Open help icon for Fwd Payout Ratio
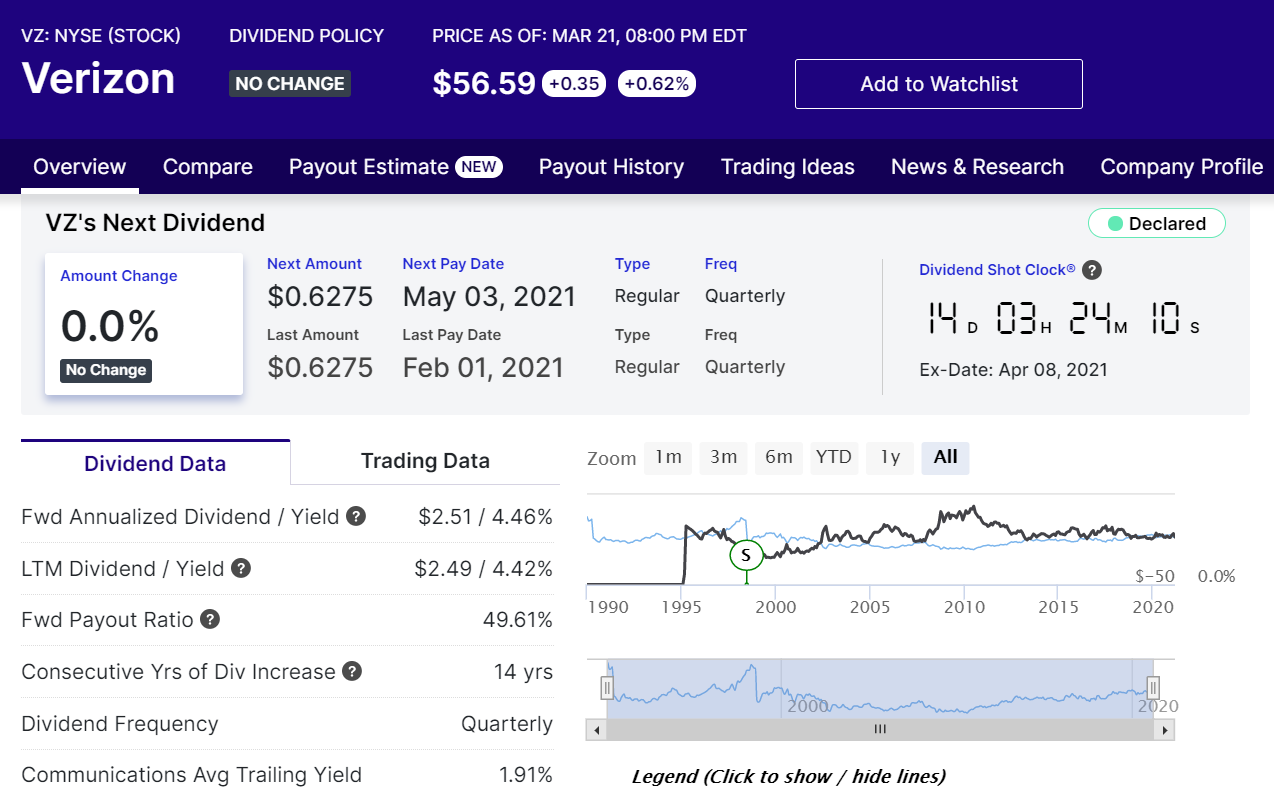This screenshot has height=797, width=1274. coord(209,619)
